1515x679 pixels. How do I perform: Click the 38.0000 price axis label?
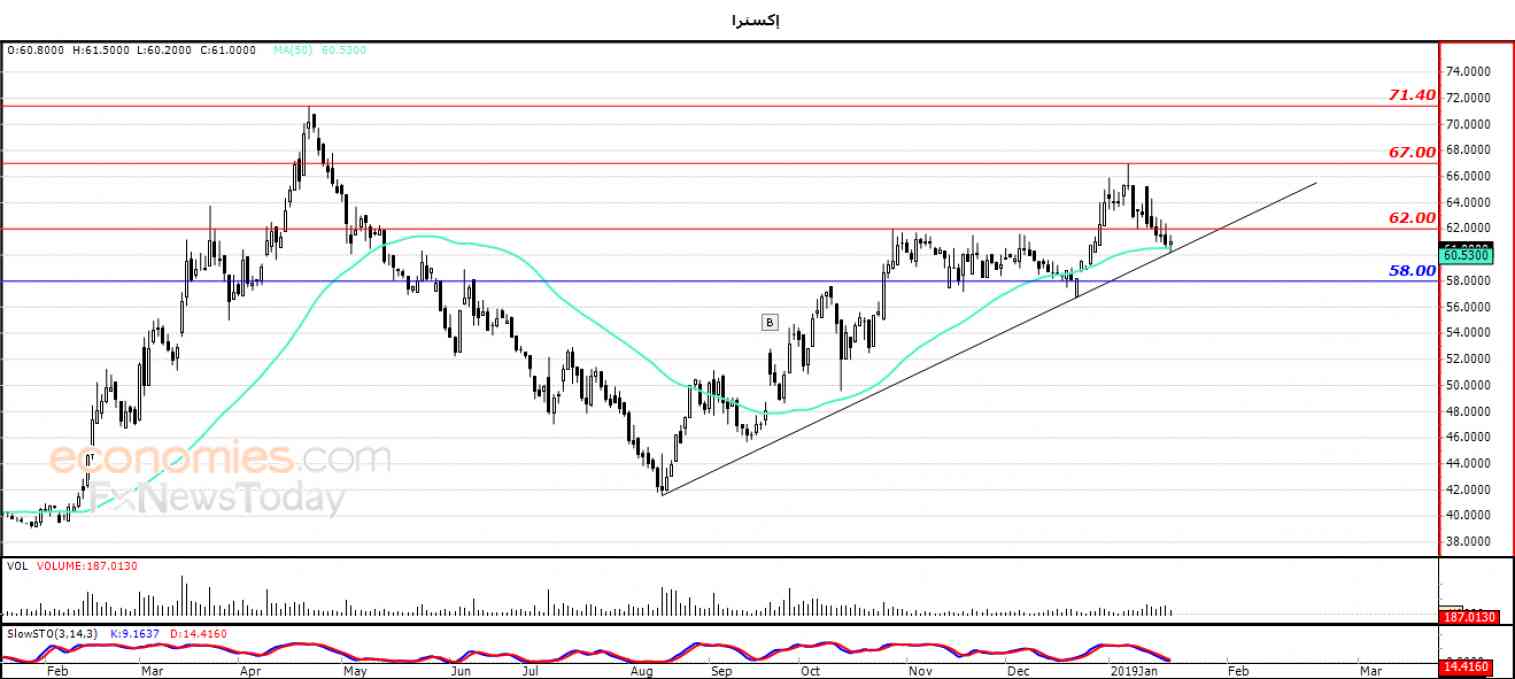(x=1469, y=542)
